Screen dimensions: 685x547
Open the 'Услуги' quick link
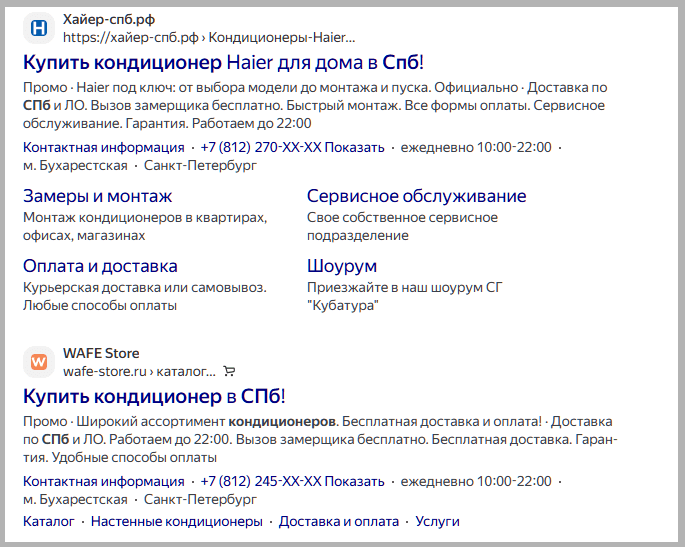pyautogui.click(x=437, y=522)
